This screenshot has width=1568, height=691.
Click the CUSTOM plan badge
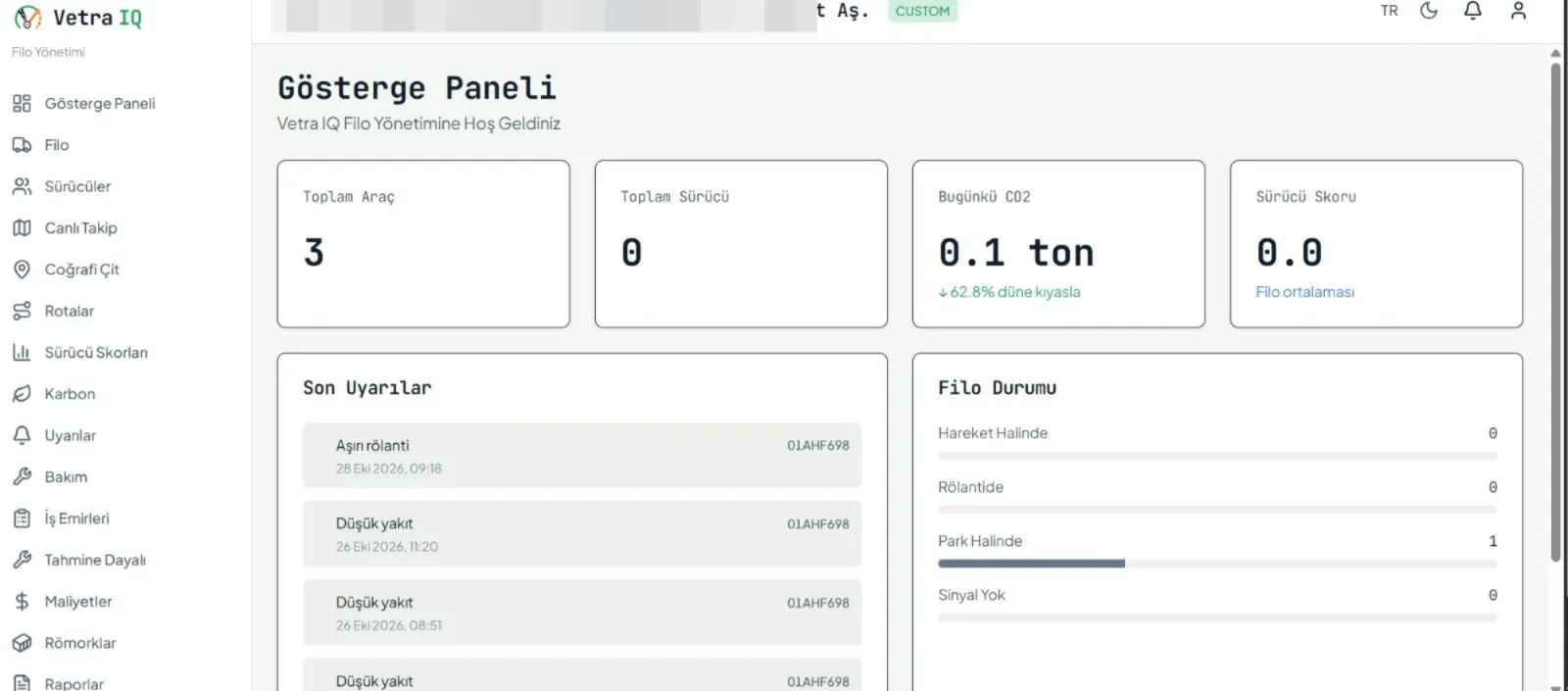[922, 11]
